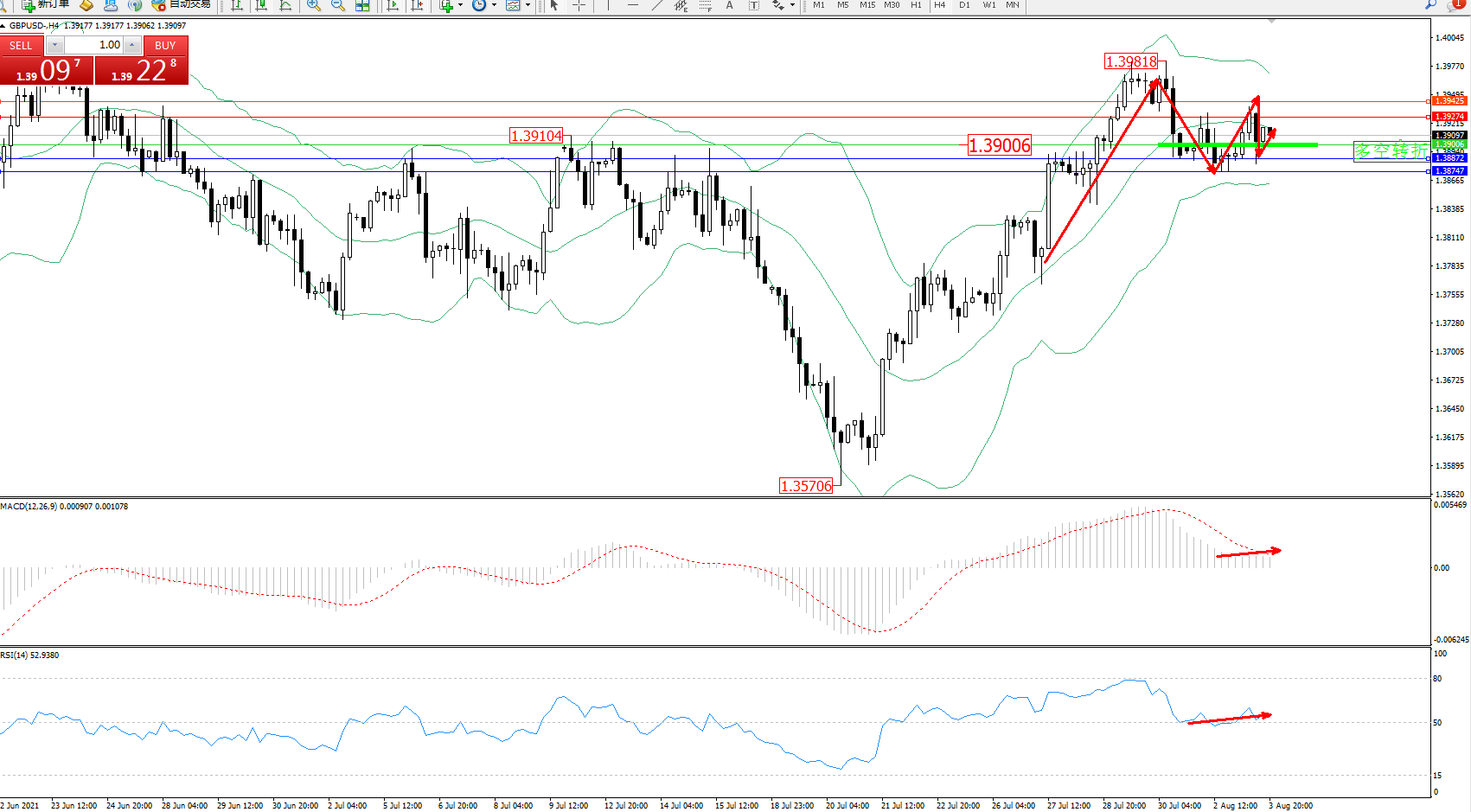Toggle the Chart Shift icon
1471x812 pixels.
coord(417,5)
